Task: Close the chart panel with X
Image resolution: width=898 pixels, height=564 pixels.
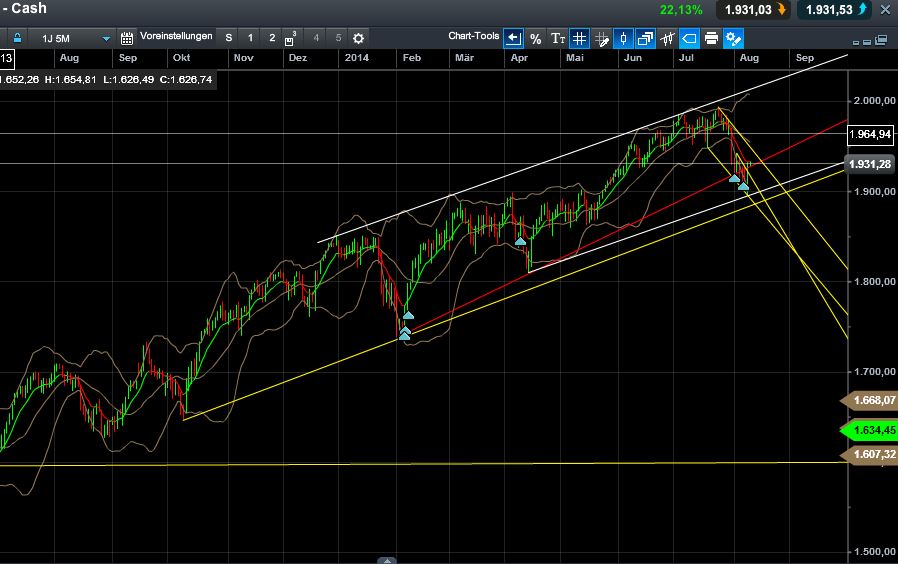Action: point(885,10)
